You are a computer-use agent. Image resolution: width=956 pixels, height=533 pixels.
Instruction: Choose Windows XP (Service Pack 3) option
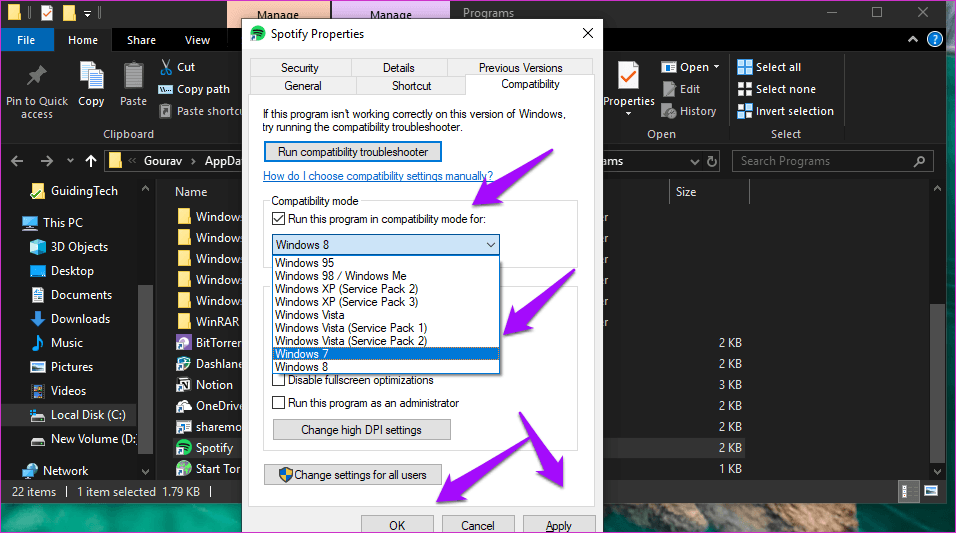click(385, 302)
